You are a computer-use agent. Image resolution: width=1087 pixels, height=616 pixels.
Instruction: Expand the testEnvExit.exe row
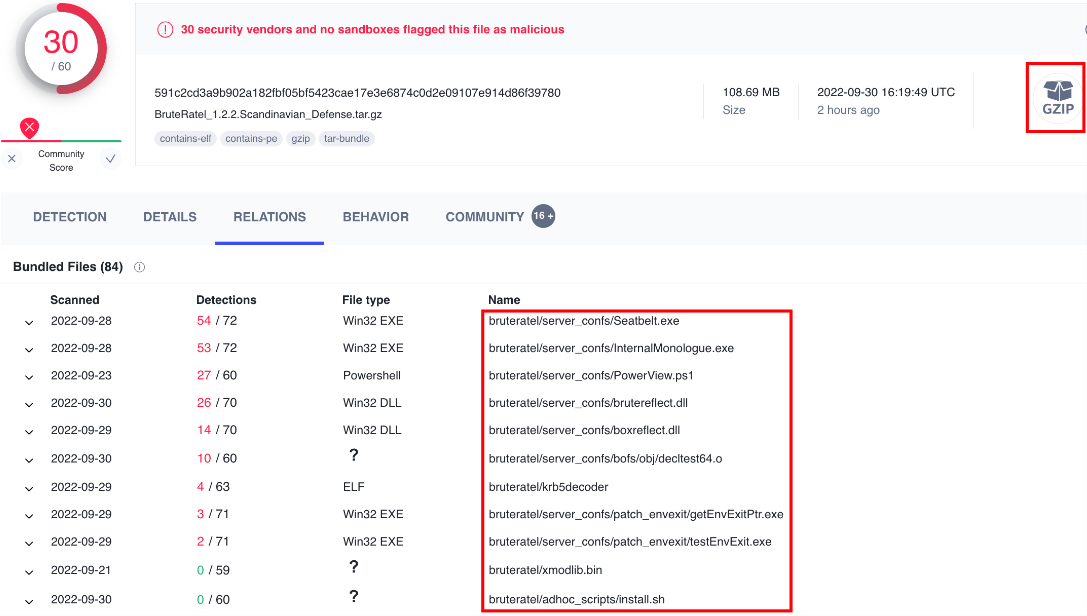(x=29, y=543)
